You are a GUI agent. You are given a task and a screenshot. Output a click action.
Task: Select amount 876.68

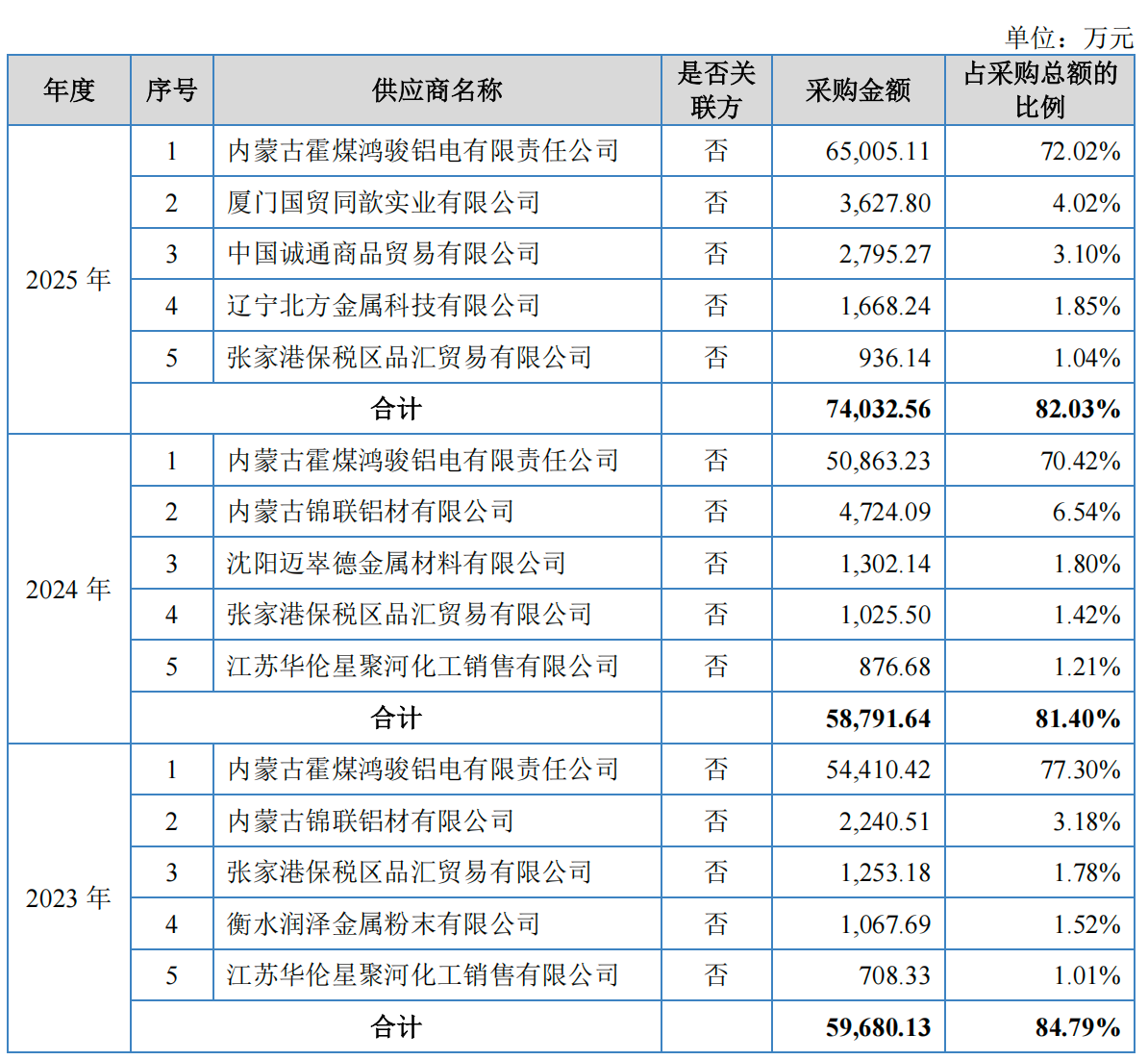point(895,667)
